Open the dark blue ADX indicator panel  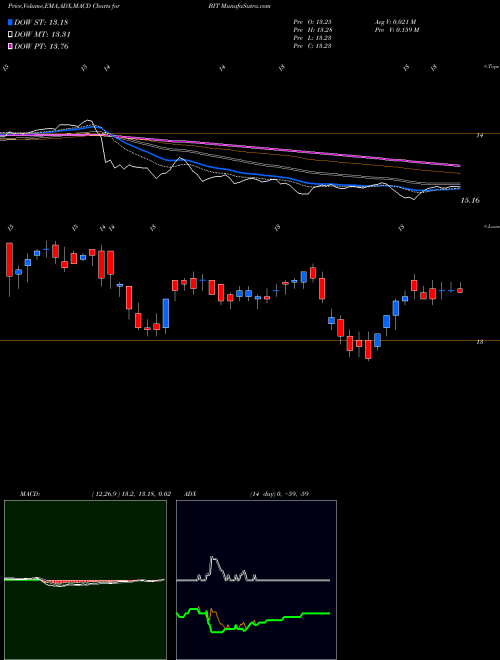(x=256, y=579)
